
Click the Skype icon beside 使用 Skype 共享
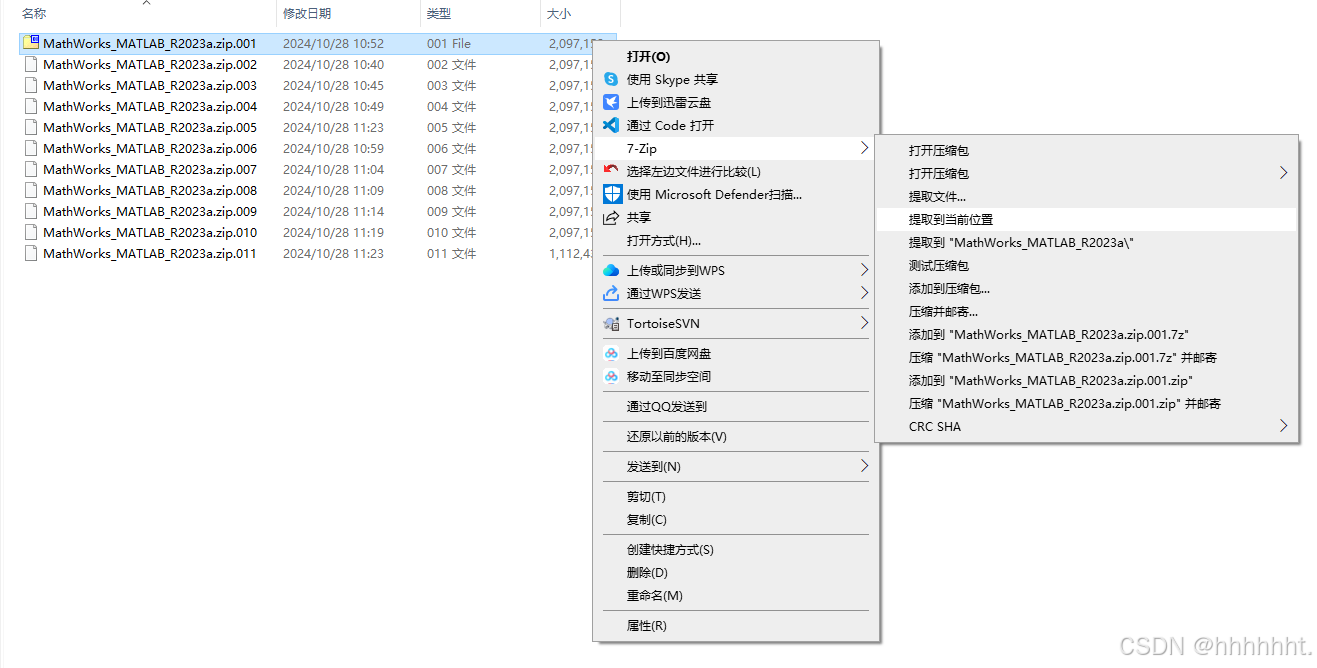[611, 79]
